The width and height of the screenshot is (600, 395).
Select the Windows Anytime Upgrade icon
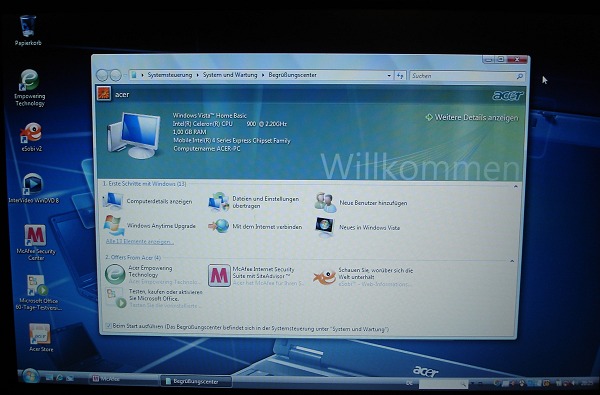click(x=114, y=225)
